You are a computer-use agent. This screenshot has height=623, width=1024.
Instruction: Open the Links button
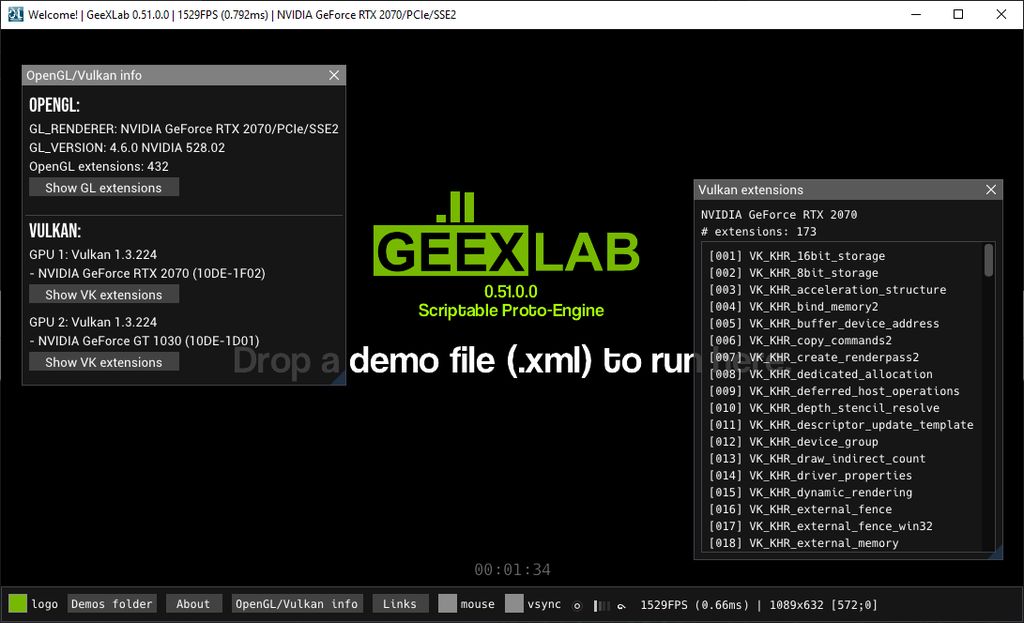pos(400,603)
